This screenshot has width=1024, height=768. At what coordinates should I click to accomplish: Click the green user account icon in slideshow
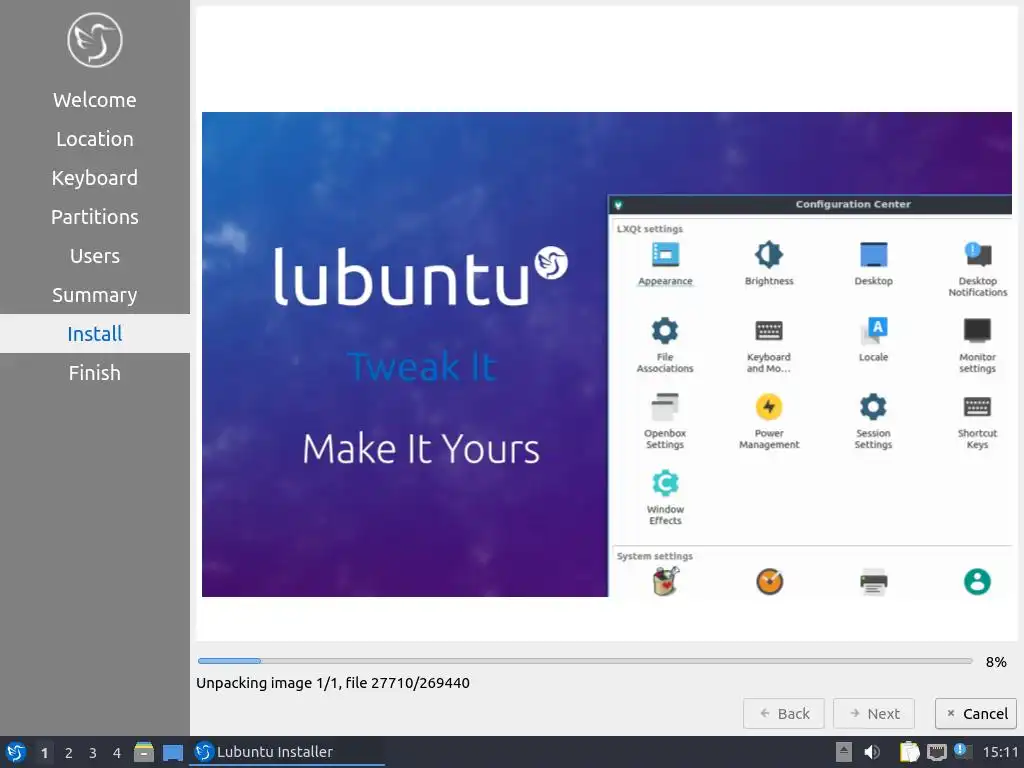[x=977, y=581]
